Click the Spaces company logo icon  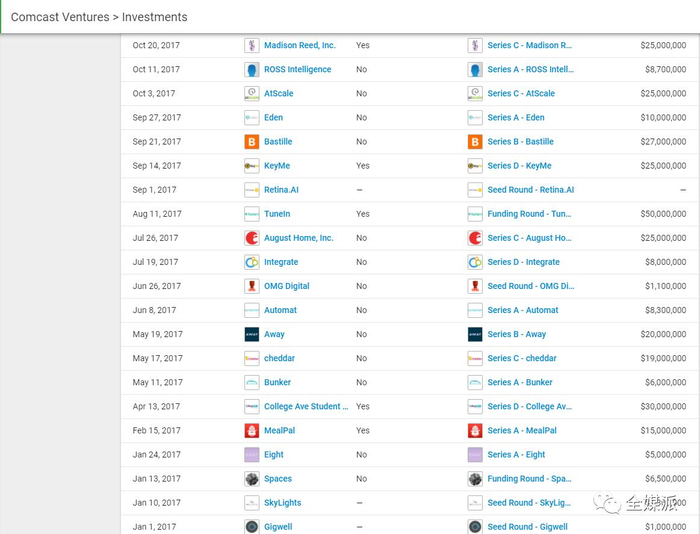[252, 479]
